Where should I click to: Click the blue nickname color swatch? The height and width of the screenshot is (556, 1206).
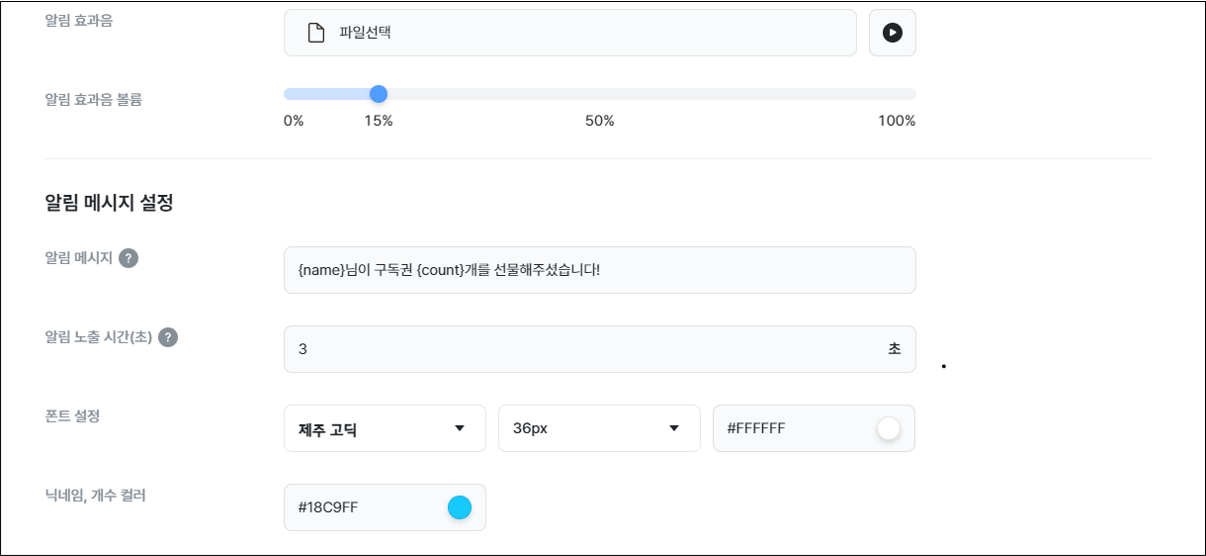(x=459, y=508)
